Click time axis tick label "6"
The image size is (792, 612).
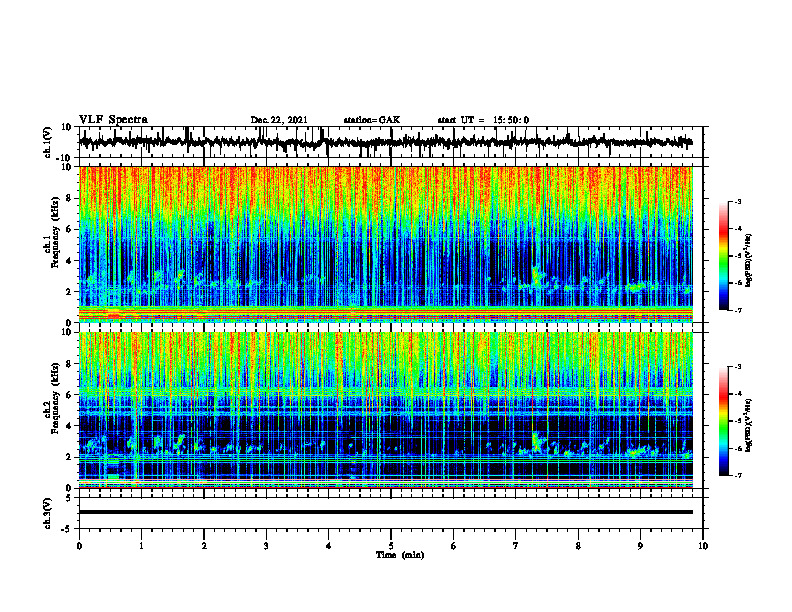[454, 546]
